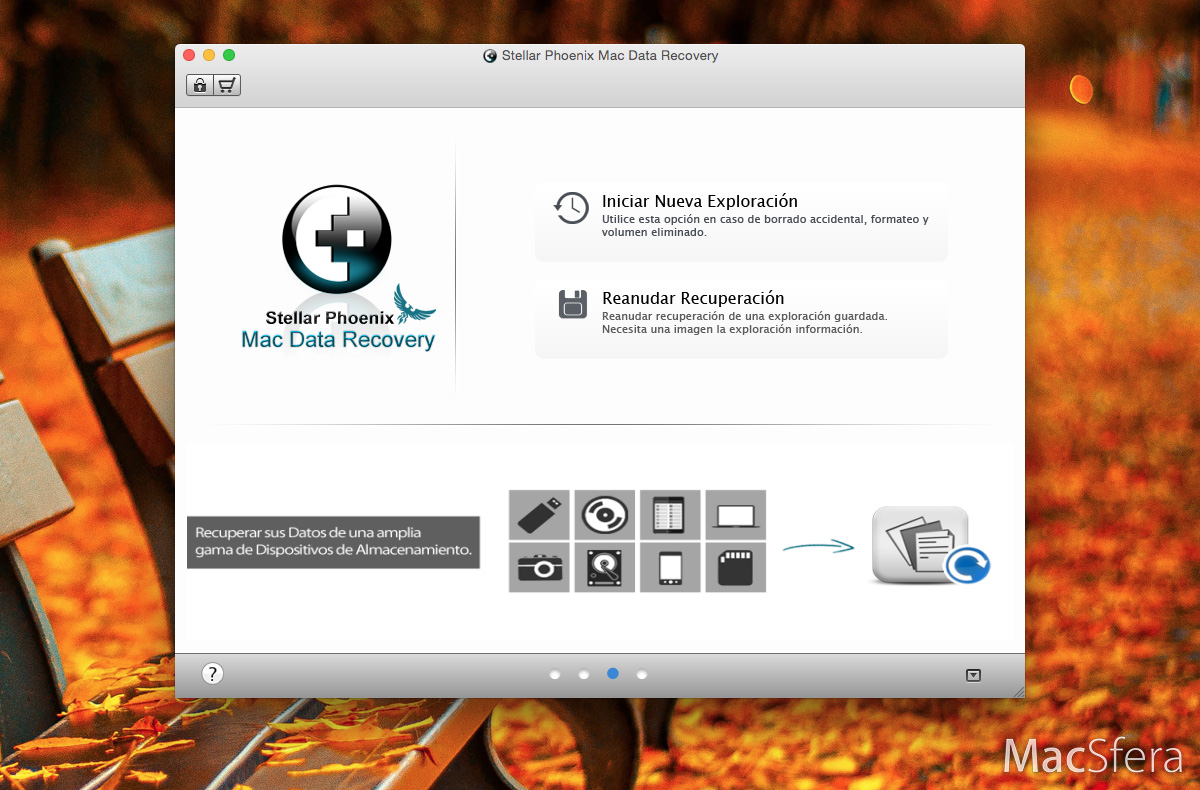The height and width of the screenshot is (790, 1200).
Task: Choose Reanudar Recuperación option
Action: click(x=741, y=318)
